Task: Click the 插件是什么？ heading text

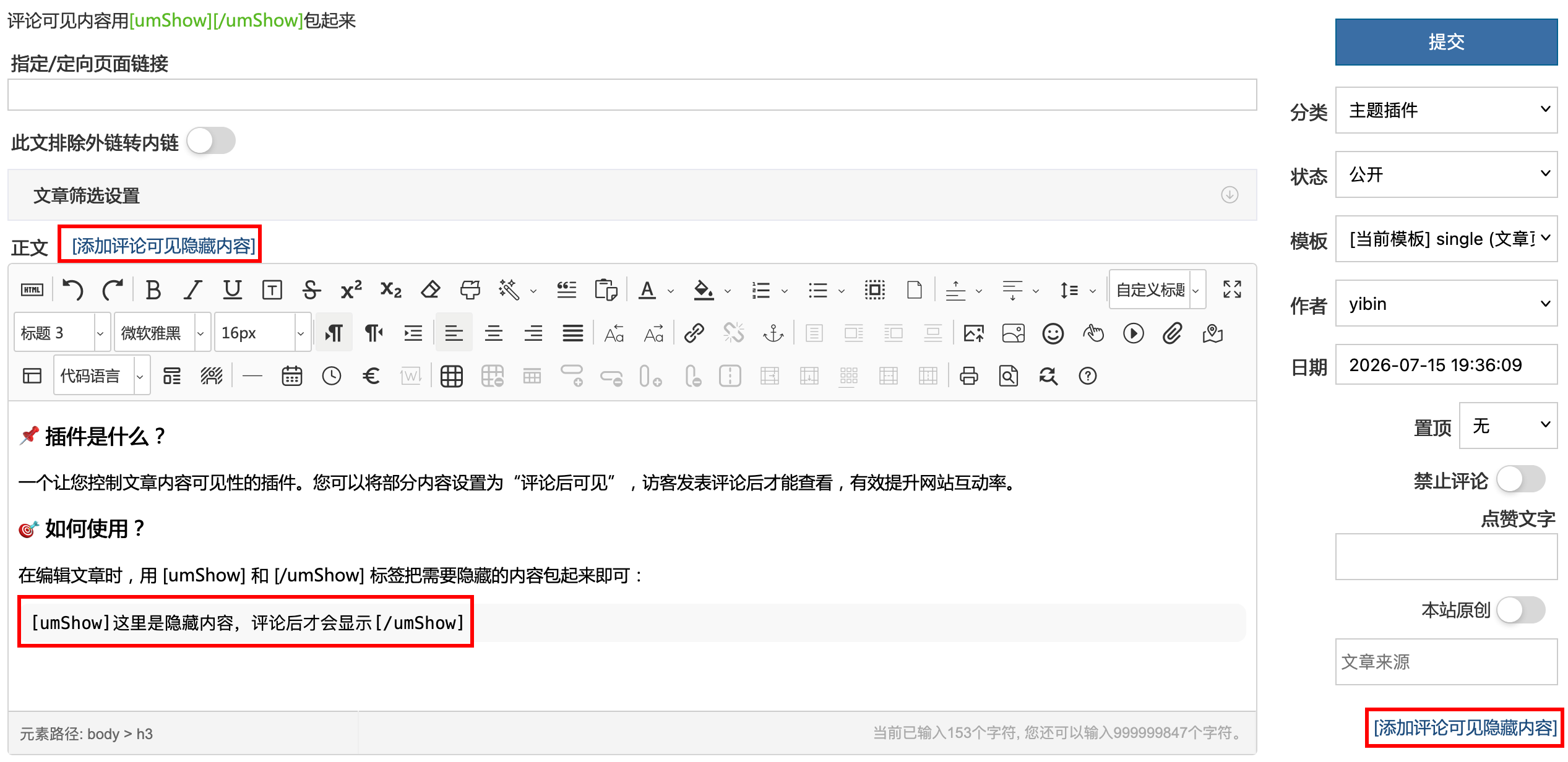Action: pyautogui.click(x=106, y=436)
